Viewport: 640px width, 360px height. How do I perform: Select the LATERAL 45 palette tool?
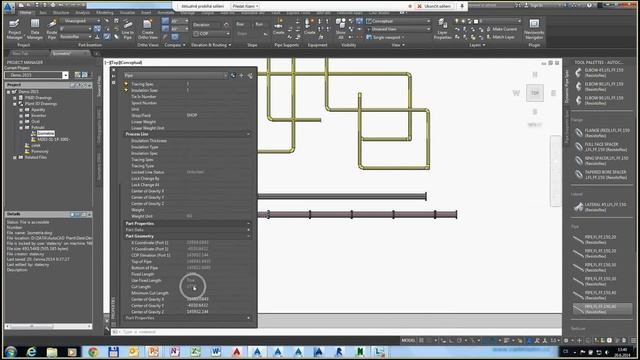pyautogui.click(x=600, y=207)
